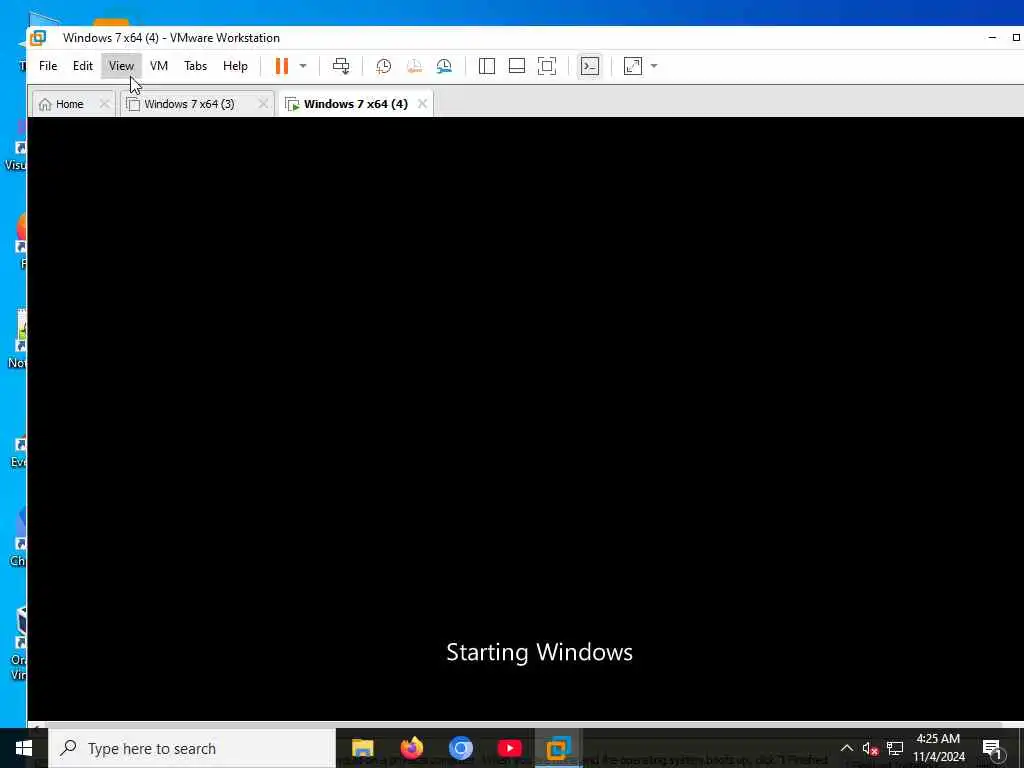Expand the stretch display dropdown arrow

pos(654,66)
